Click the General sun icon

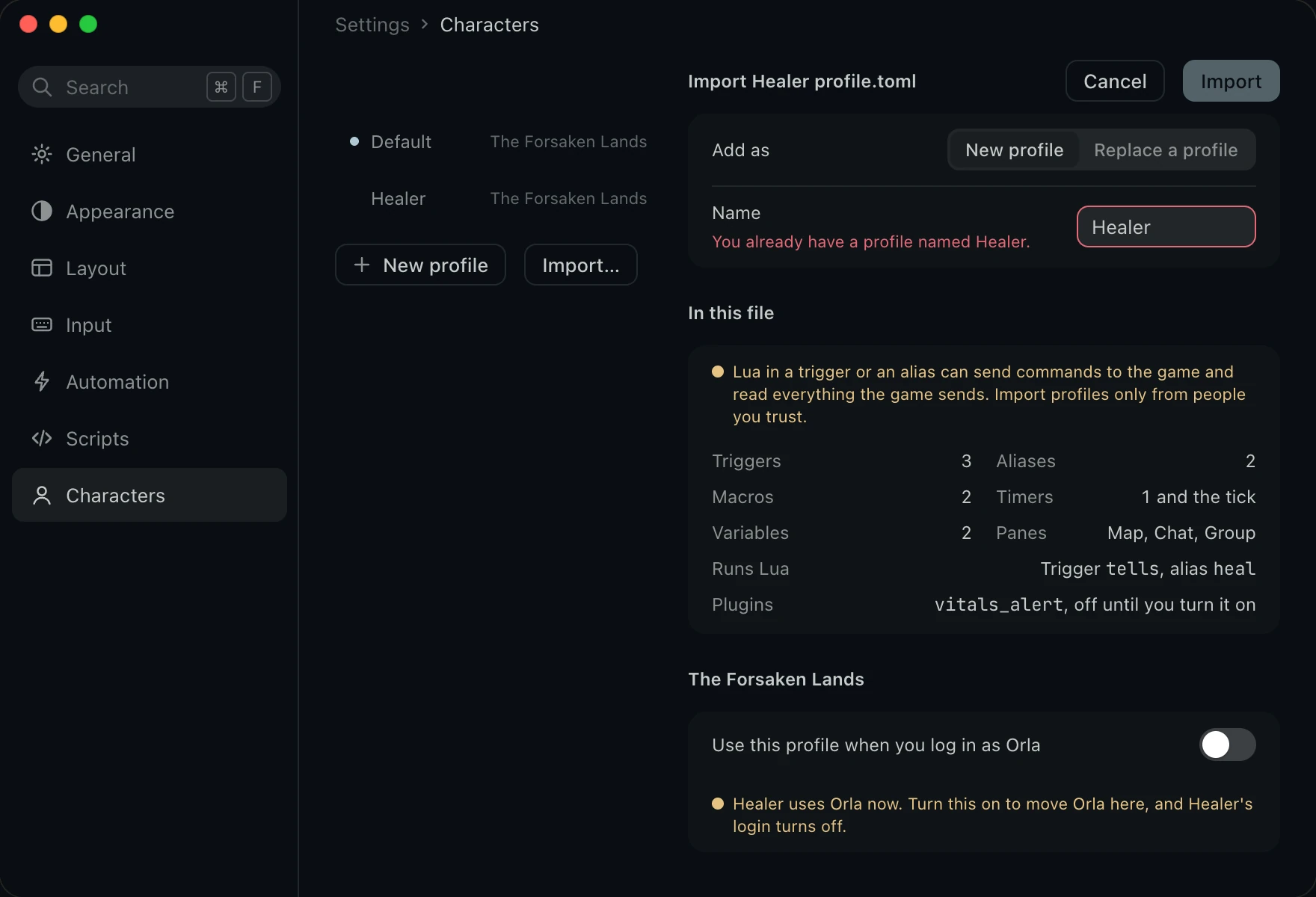[x=42, y=155]
